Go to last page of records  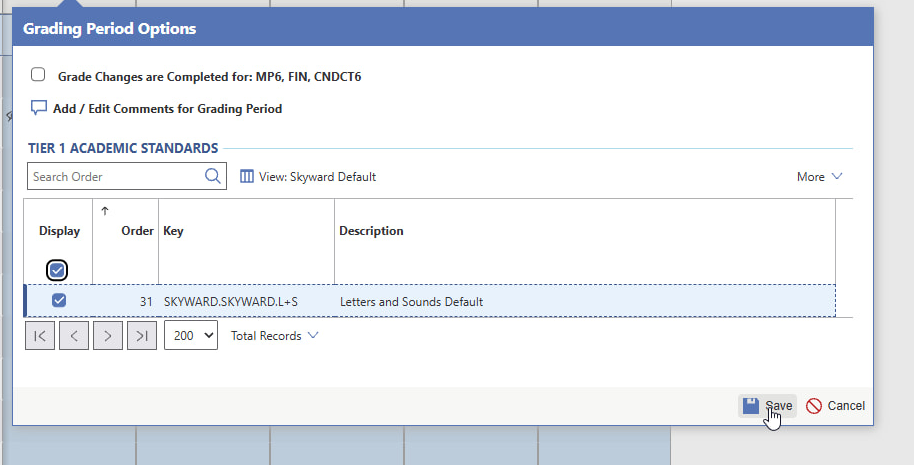click(x=142, y=336)
